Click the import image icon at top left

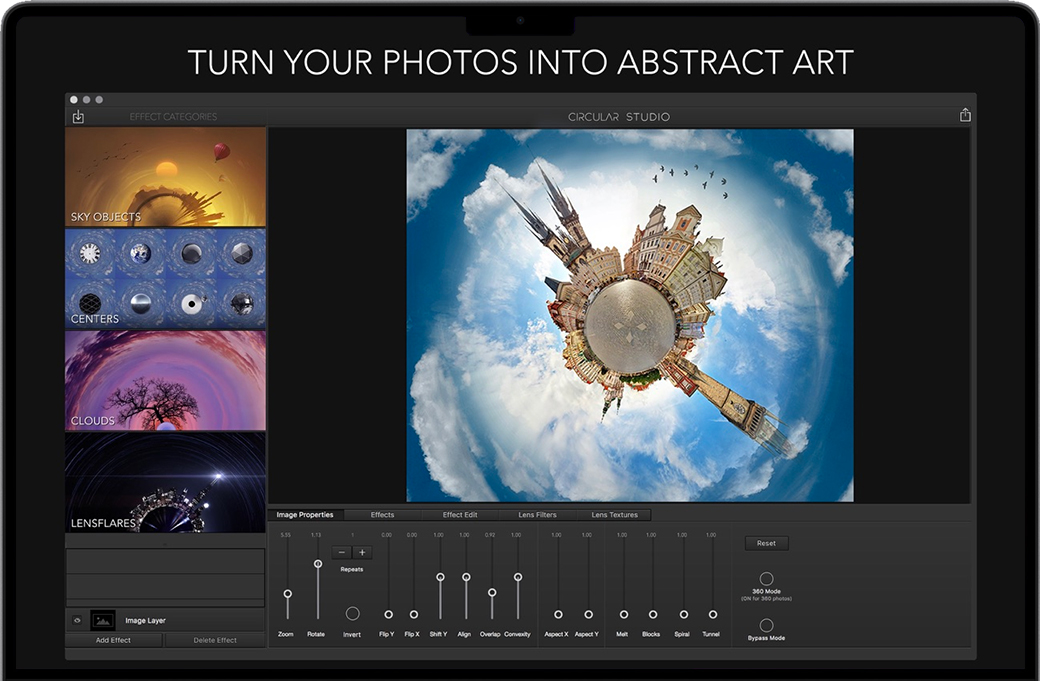pyautogui.click(x=78, y=117)
